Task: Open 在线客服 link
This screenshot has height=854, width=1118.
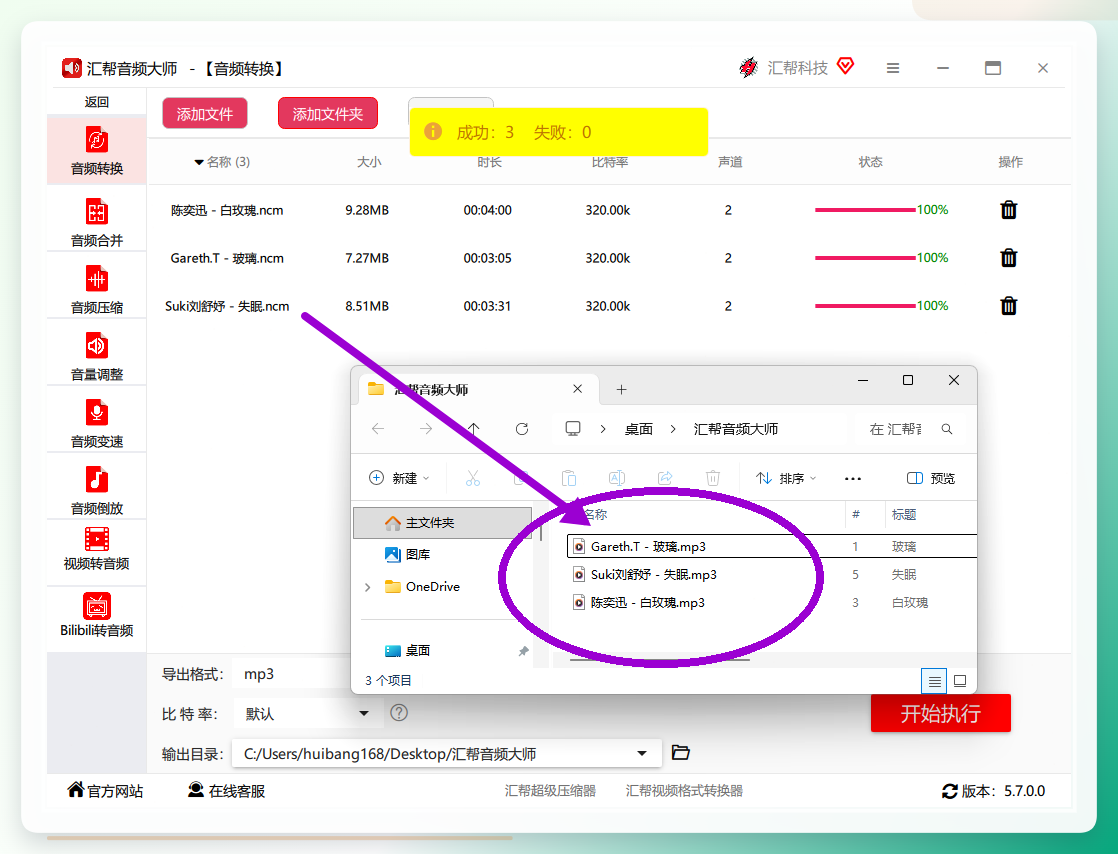Action: click(x=226, y=791)
